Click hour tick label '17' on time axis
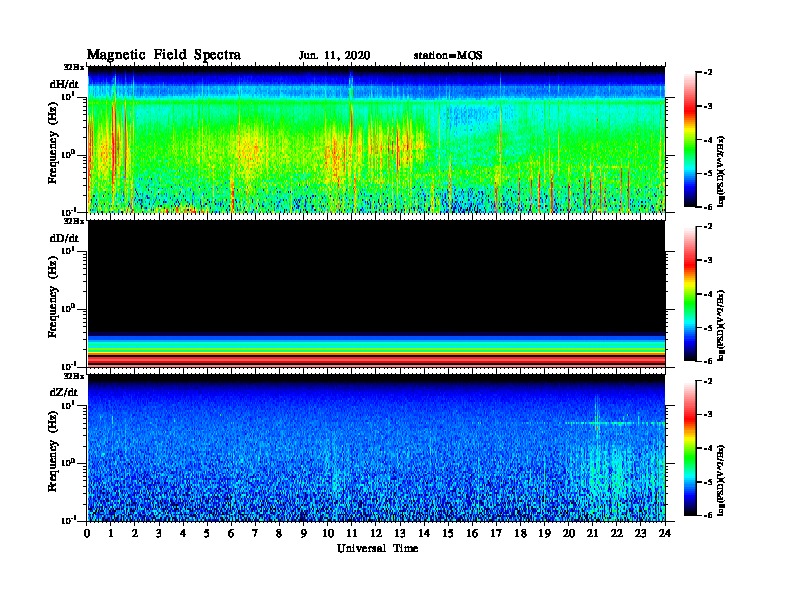Viewport: 792px width, 612px height. 496,533
